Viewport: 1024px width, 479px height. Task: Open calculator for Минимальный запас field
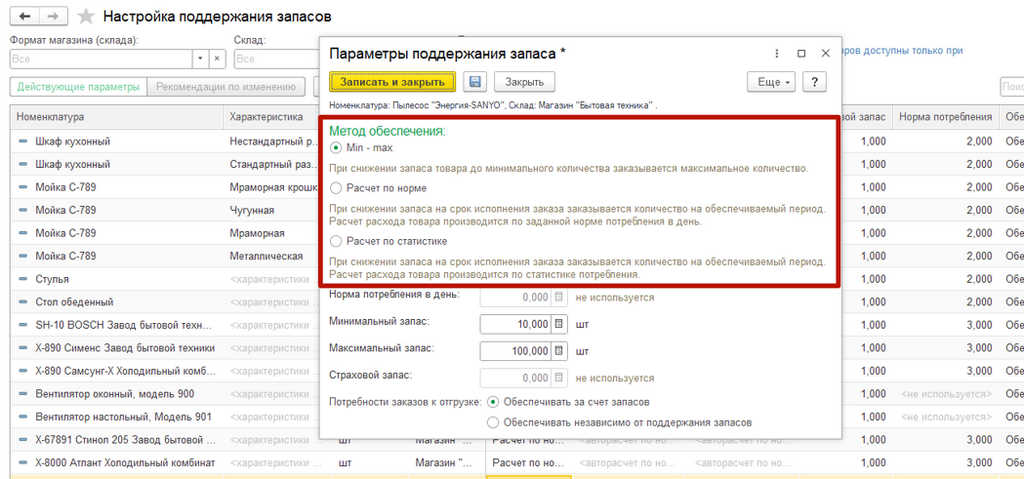point(558,324)
